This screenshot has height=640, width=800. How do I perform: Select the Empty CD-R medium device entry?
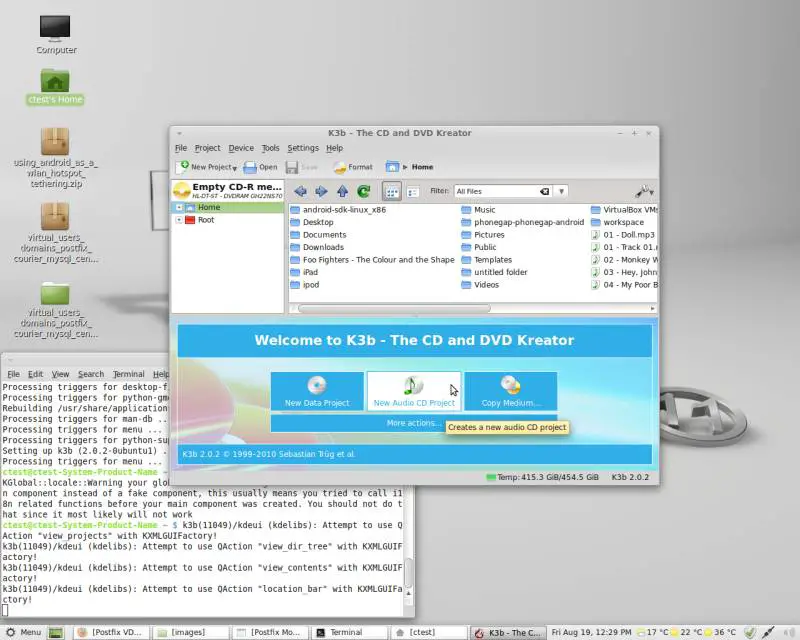pos(228,190)
